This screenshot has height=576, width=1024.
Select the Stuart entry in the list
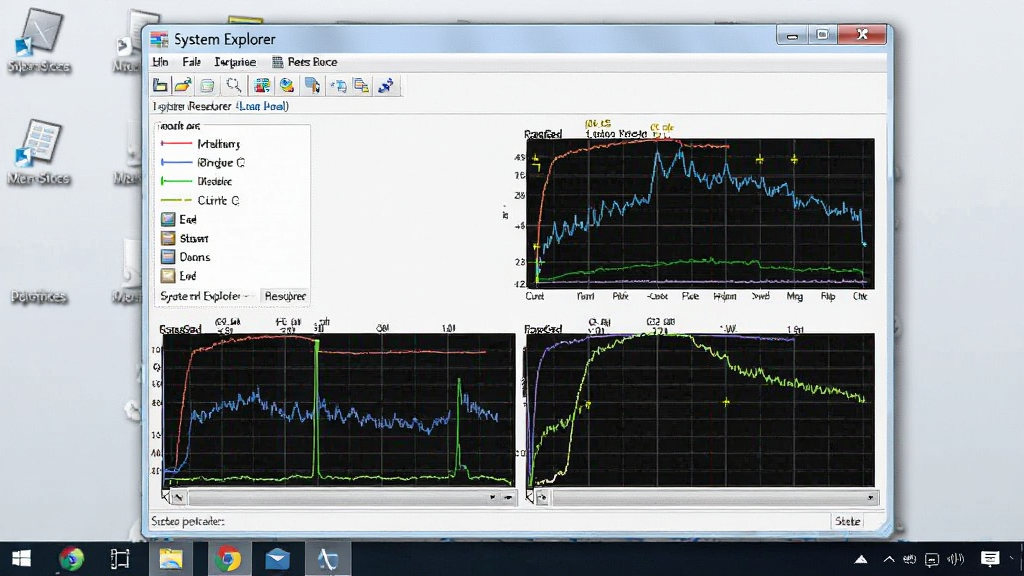(x=185, y=238)
